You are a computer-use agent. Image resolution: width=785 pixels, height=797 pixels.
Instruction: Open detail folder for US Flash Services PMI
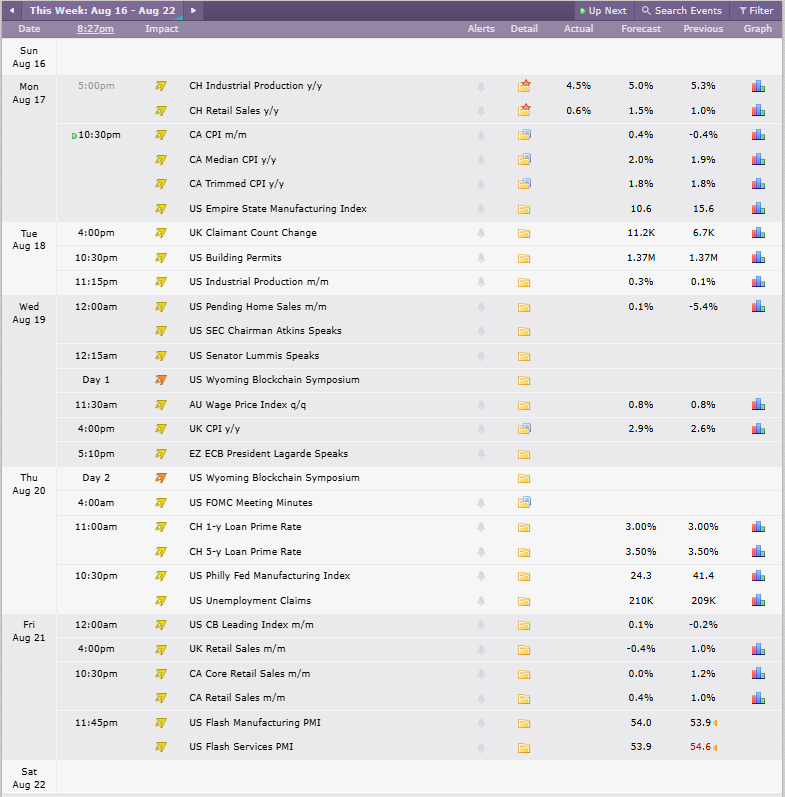(x=524, y=747)
